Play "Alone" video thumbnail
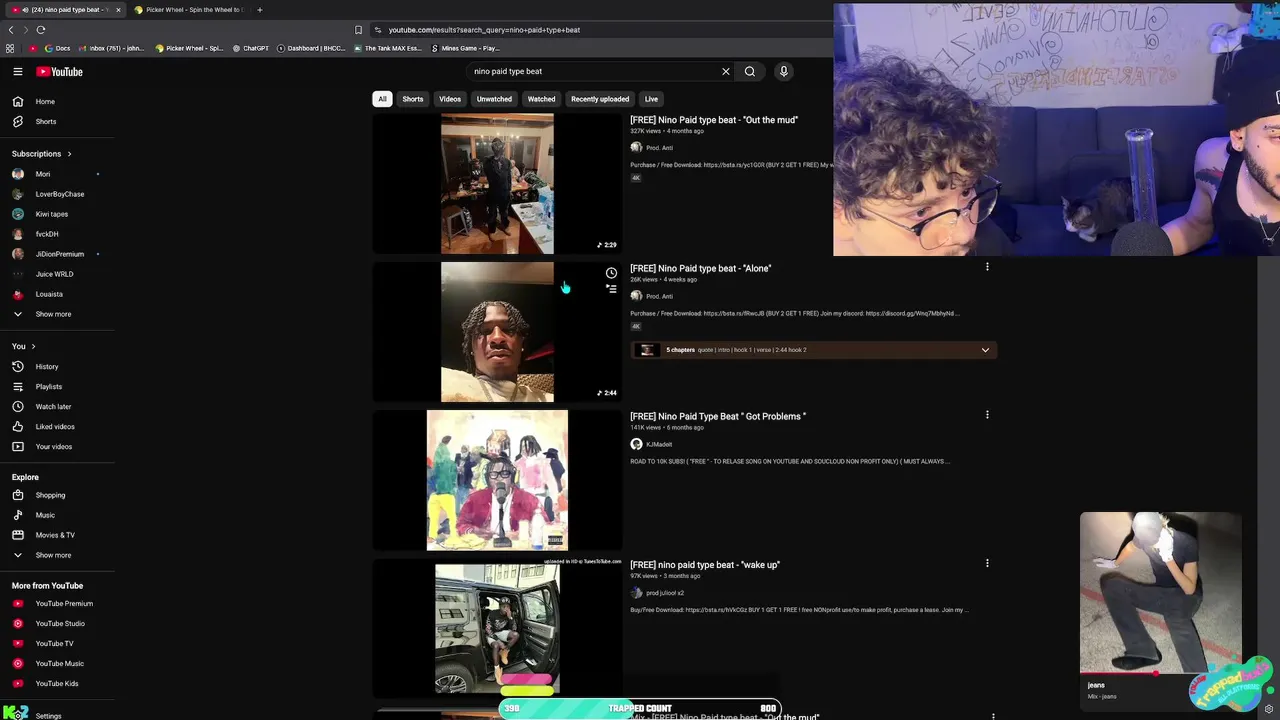1280x720 pixels. (x=497, y=332)
